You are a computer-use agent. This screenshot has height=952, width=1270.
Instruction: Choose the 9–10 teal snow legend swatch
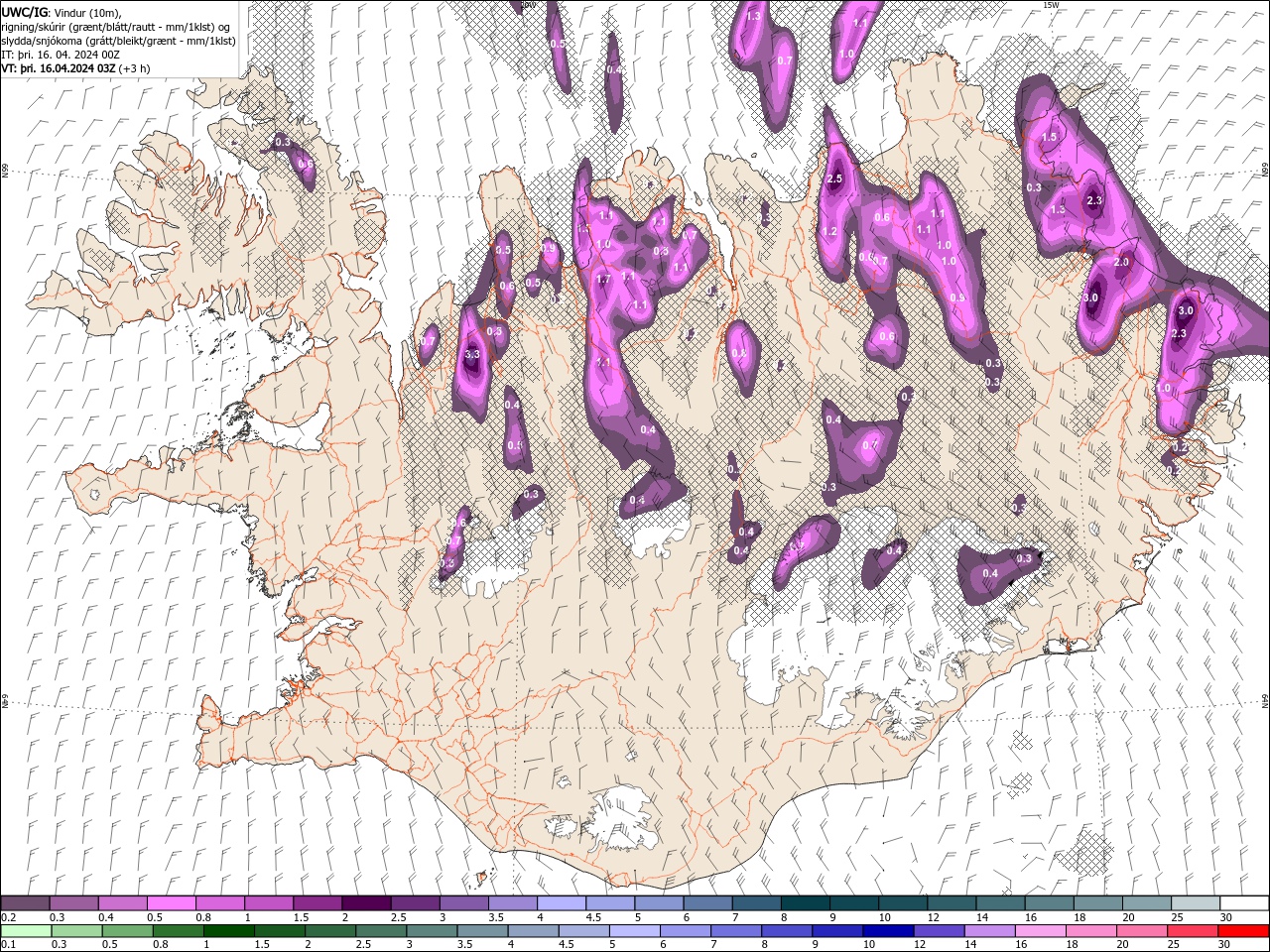(x=854, y=903)
